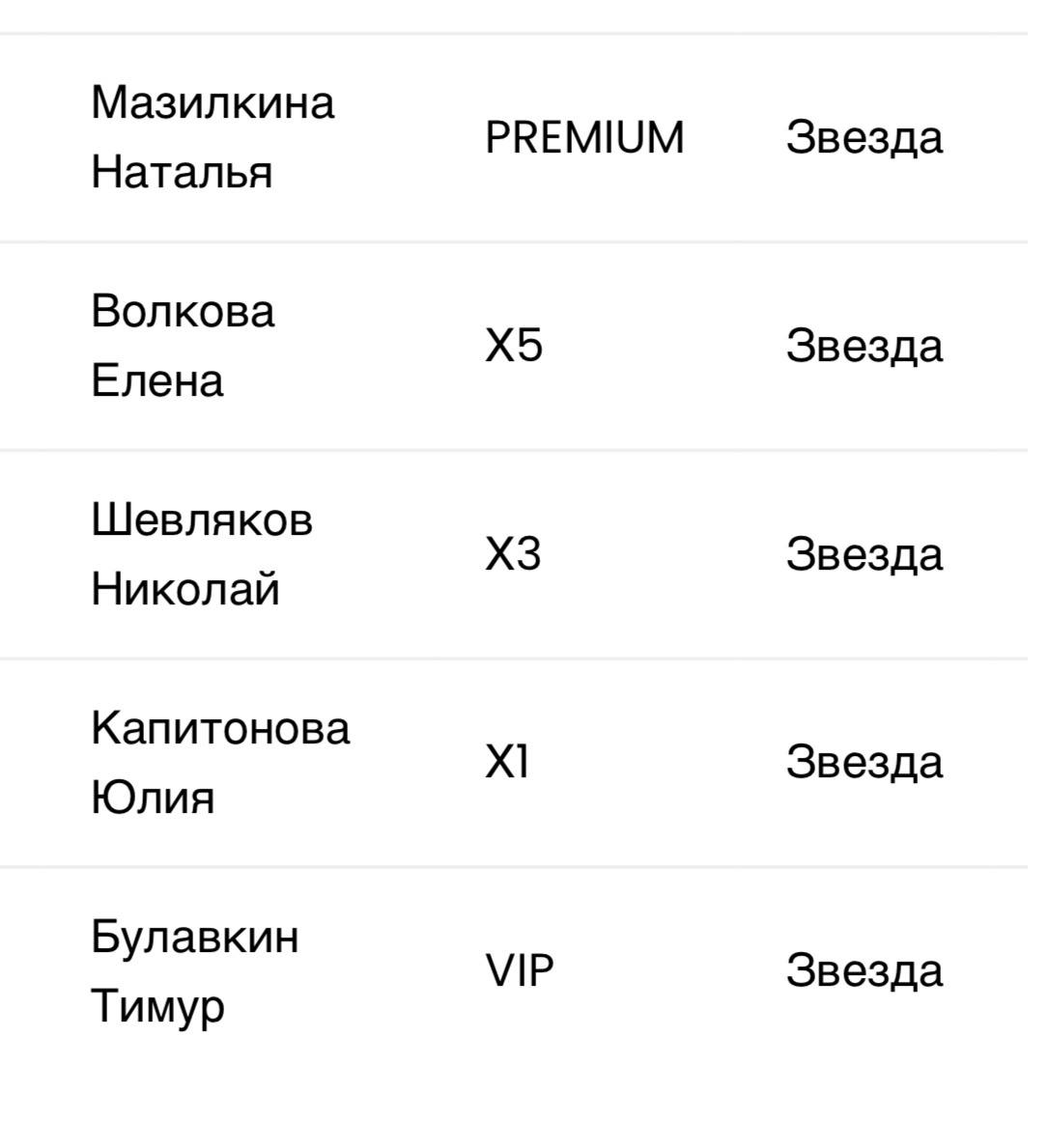Click Звезда in the Шевляков Николай row
The height and width of the screenshot is (1148, 1049).
[864, 554]
